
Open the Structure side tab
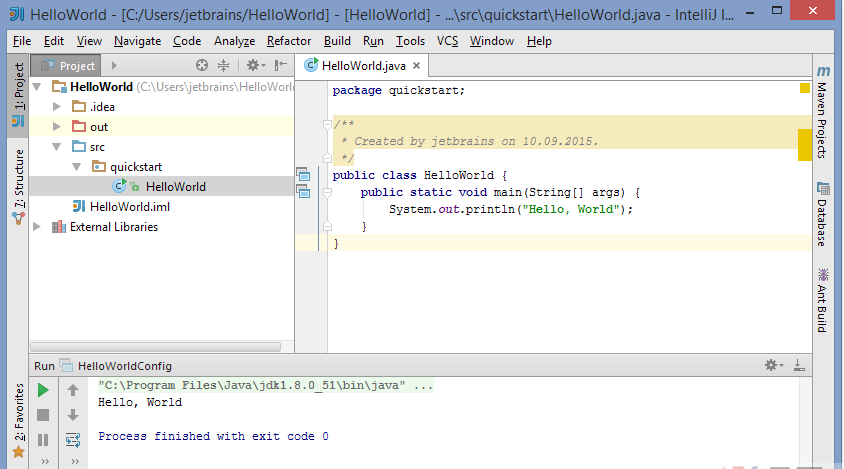click(x=18, y=186)
